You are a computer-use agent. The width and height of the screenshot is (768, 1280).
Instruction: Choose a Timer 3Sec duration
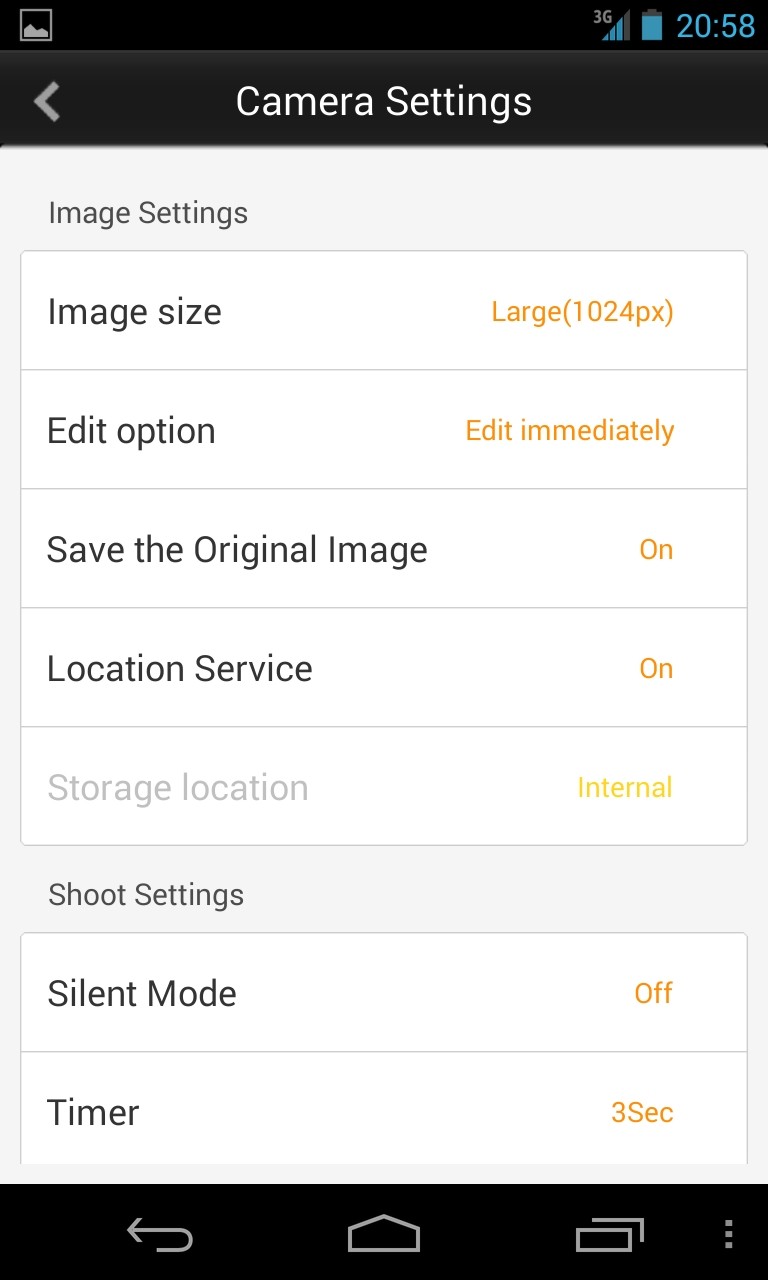(x=642, y=1112)
